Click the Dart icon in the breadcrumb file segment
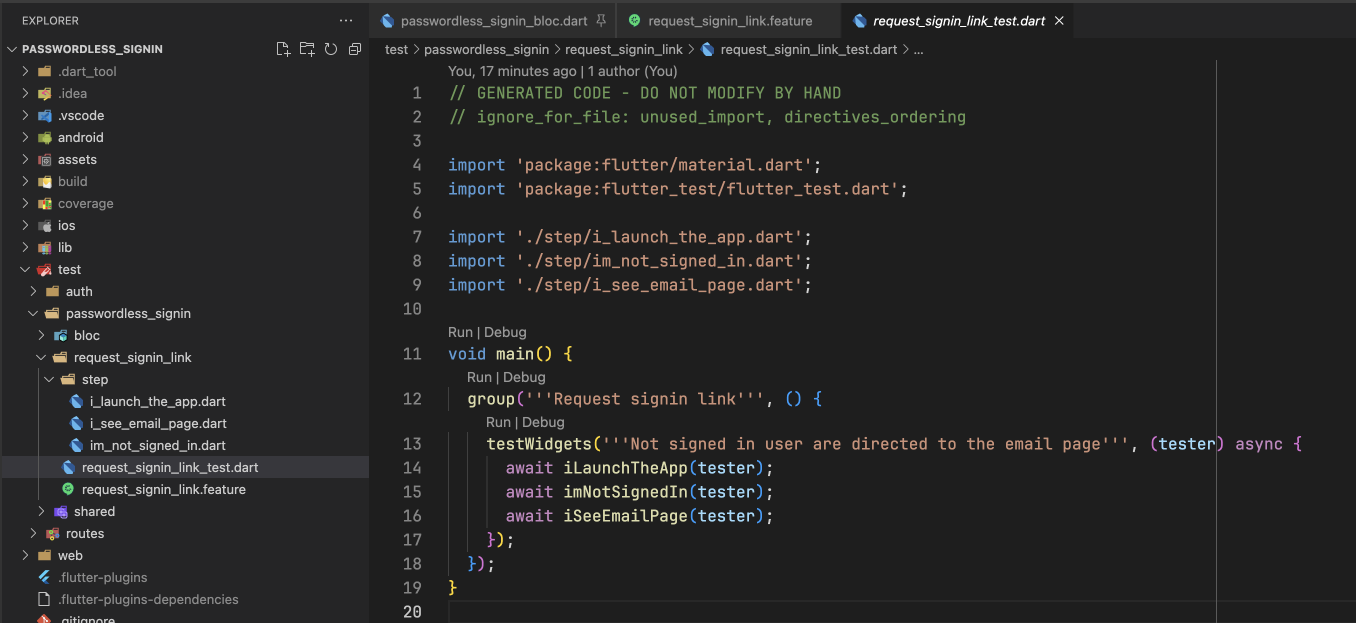The image size is (1356, 623). coord(708,49)
